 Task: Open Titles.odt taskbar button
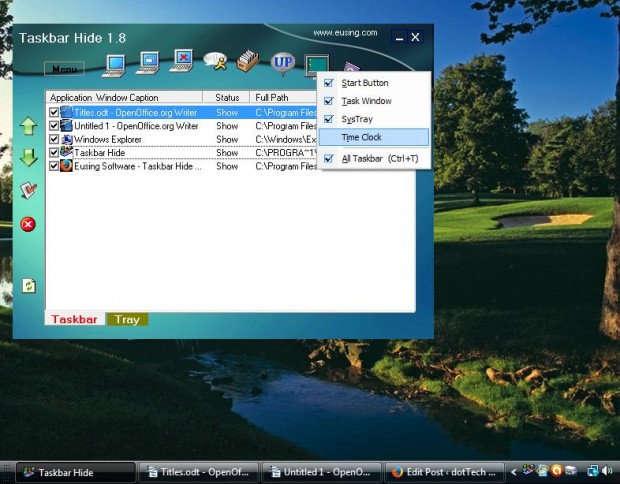point(199,472)
